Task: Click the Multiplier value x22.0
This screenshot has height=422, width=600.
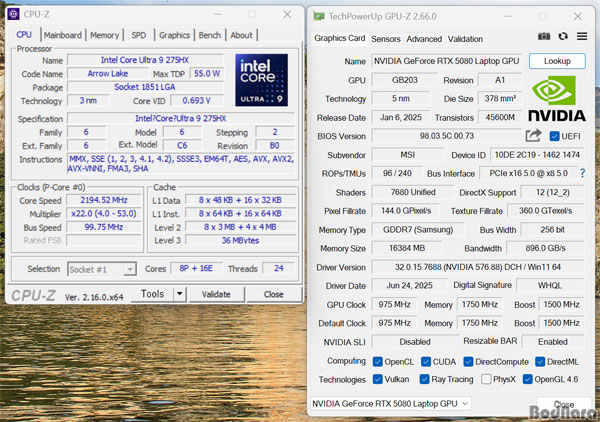Action: [104, 213]
